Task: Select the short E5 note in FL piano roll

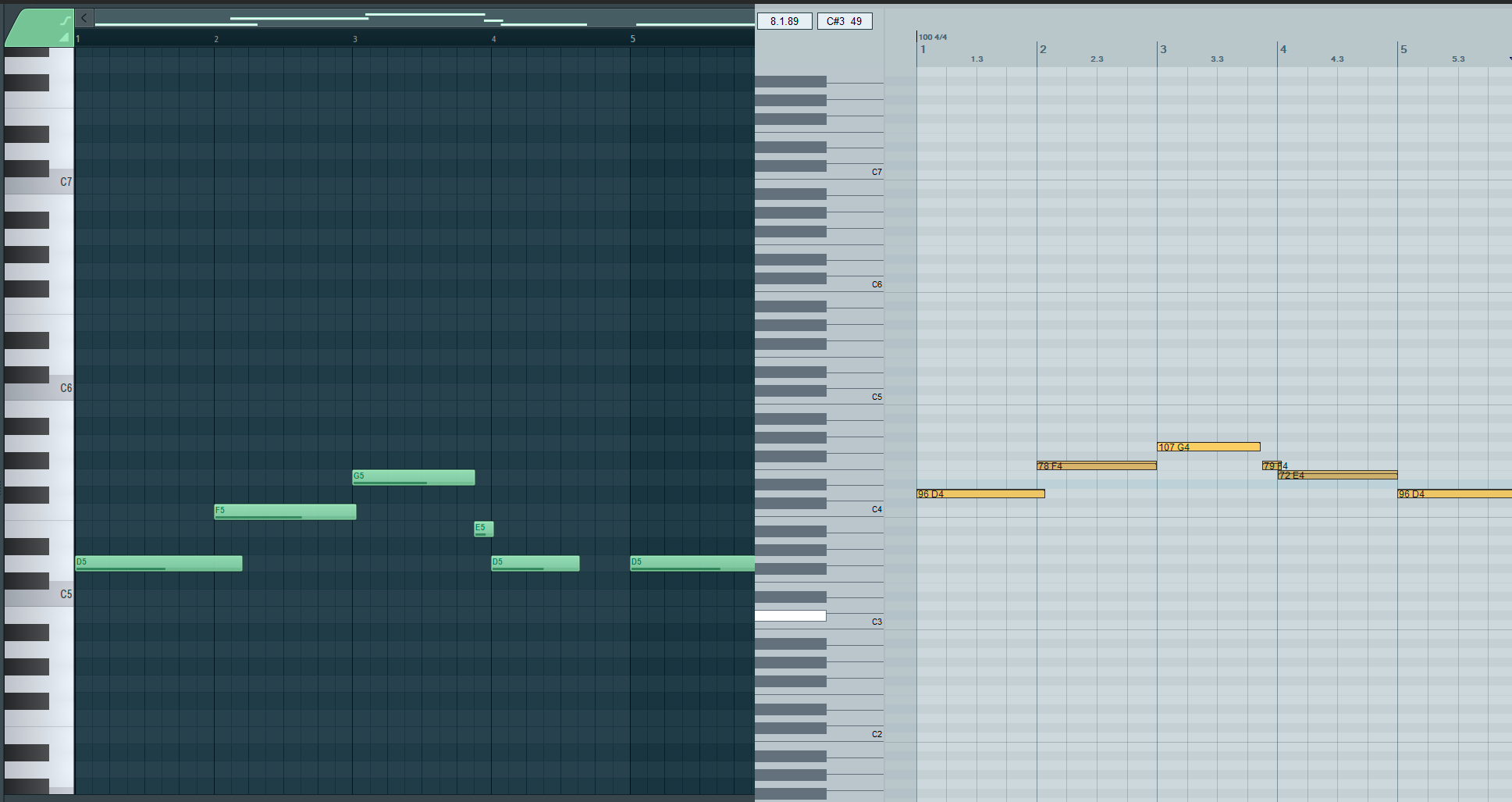Action: [484, 529]
